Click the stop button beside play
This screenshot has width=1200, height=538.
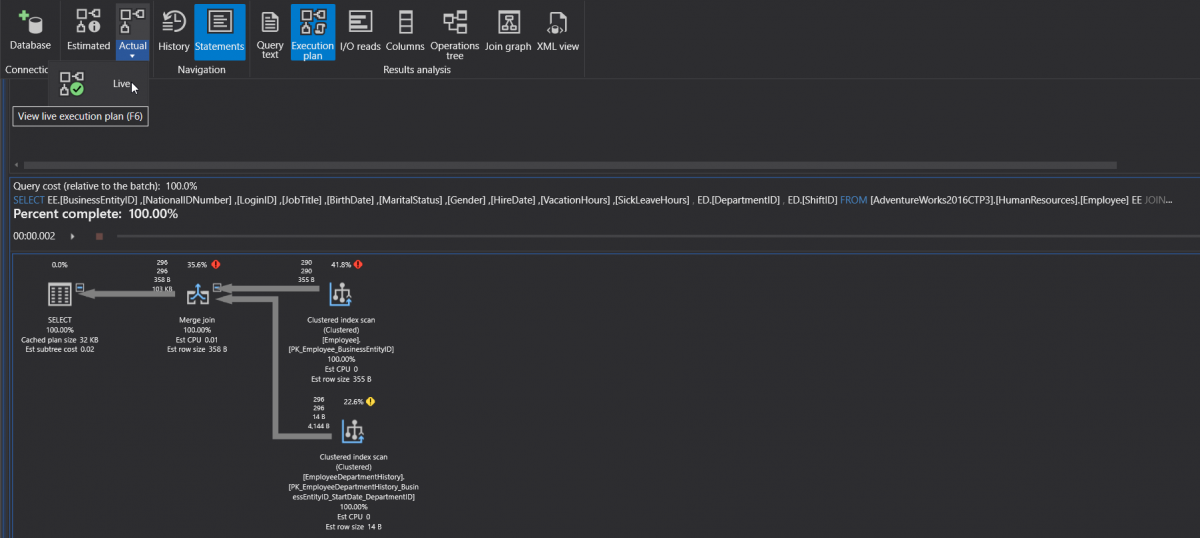pos(99,236)
